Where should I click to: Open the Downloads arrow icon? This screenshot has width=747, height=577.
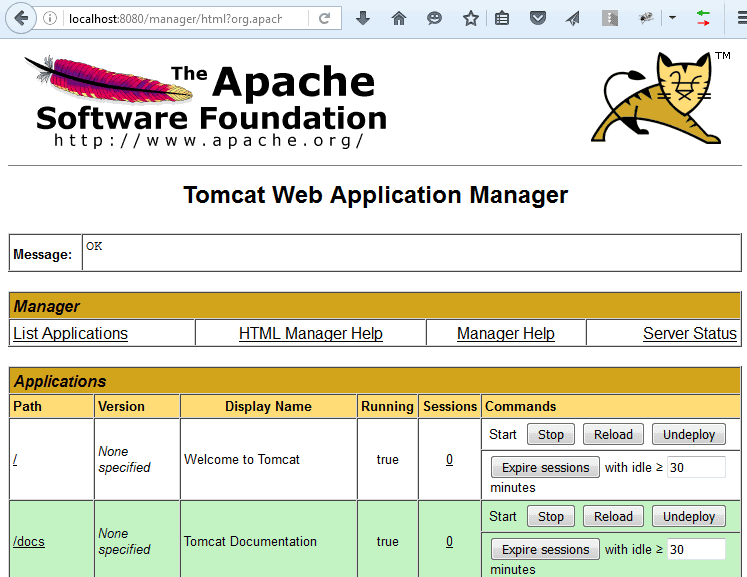363,19
